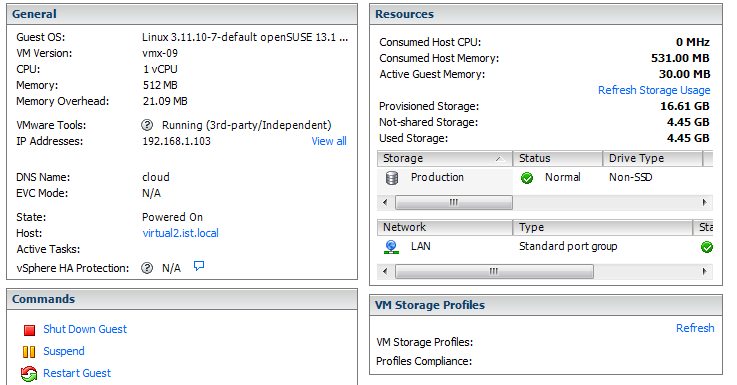
Task: Click the Non-SSD drive type cell
Action: [630, 177]
